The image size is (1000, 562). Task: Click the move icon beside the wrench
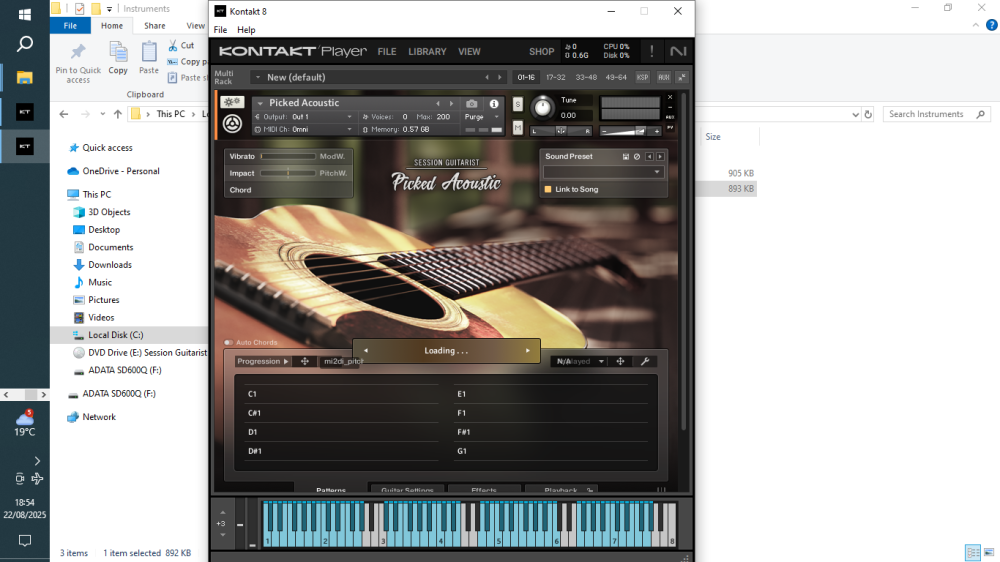620,361
